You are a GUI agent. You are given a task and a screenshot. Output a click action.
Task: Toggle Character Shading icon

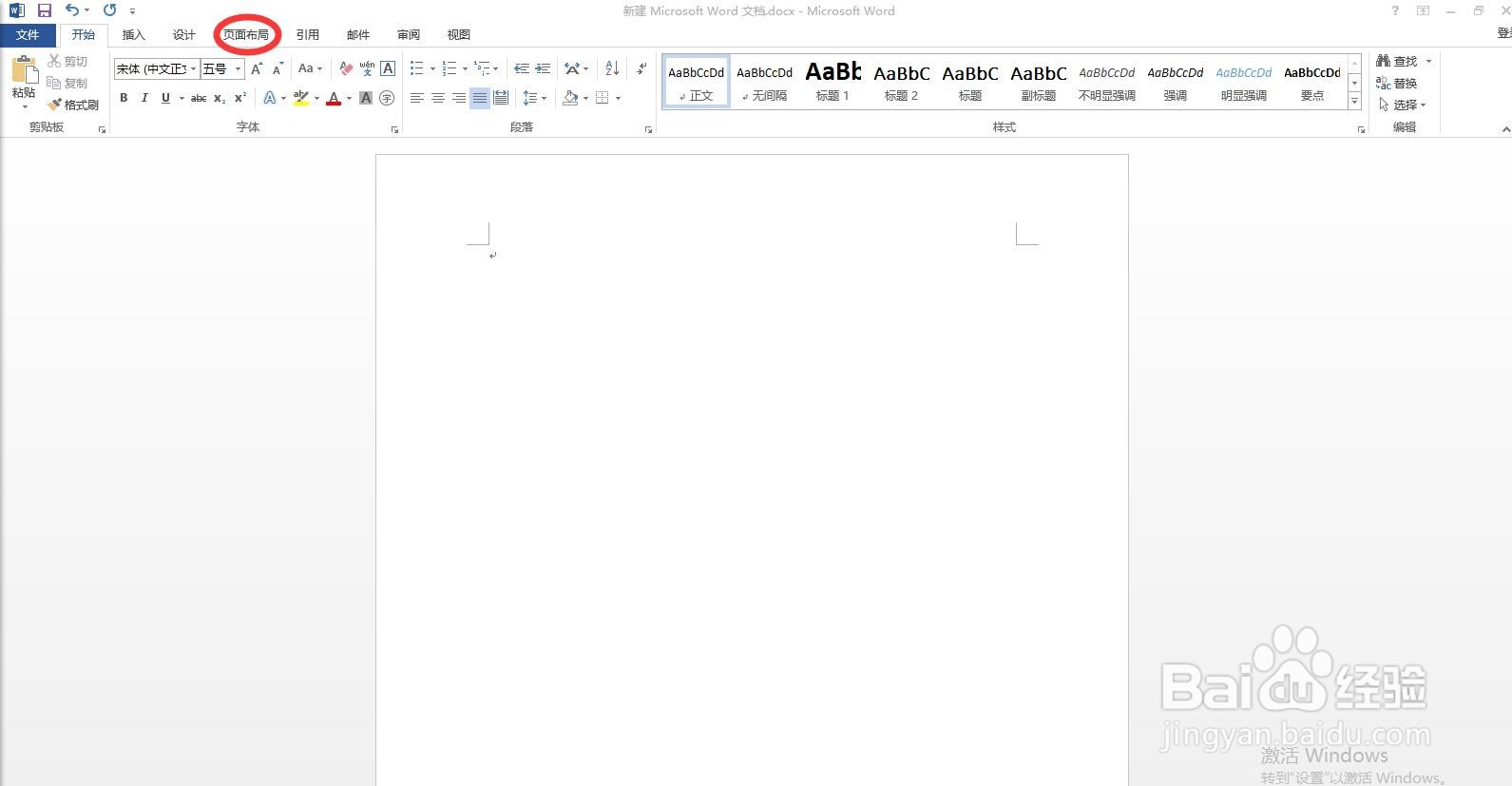click(366, 98)
